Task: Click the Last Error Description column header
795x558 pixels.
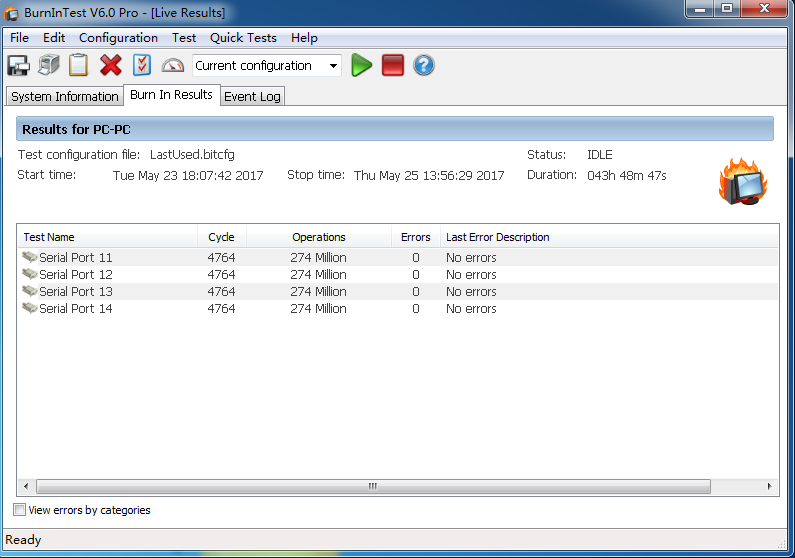Action: click(609, 237)
